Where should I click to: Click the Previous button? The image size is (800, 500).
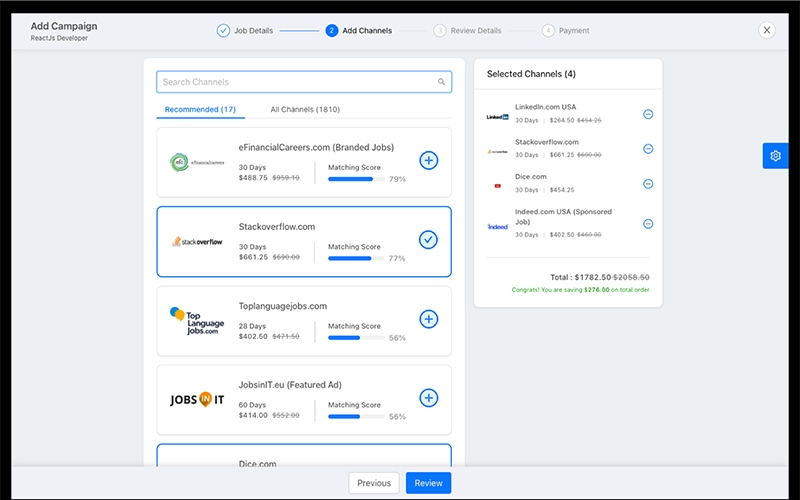pyautogui.click(x=374, y=483)
